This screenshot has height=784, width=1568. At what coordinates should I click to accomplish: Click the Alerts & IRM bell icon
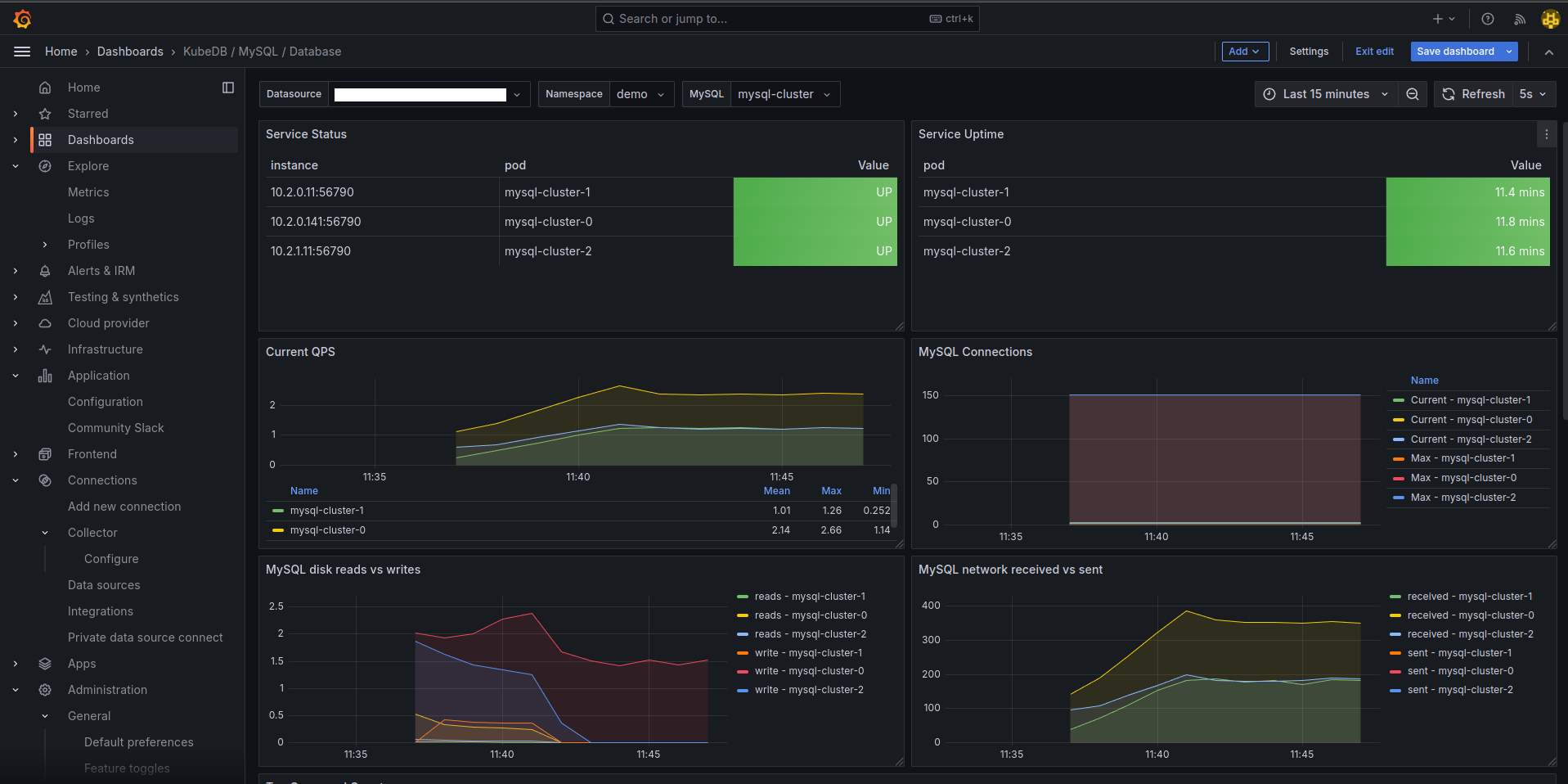coord(46,270)
